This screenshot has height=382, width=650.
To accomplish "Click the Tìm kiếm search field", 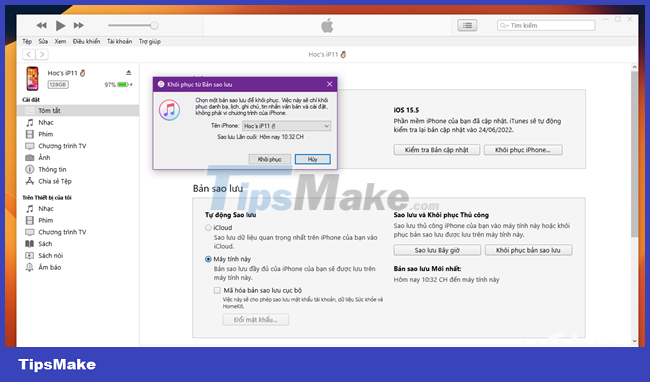I will click(x=546, y=26).
